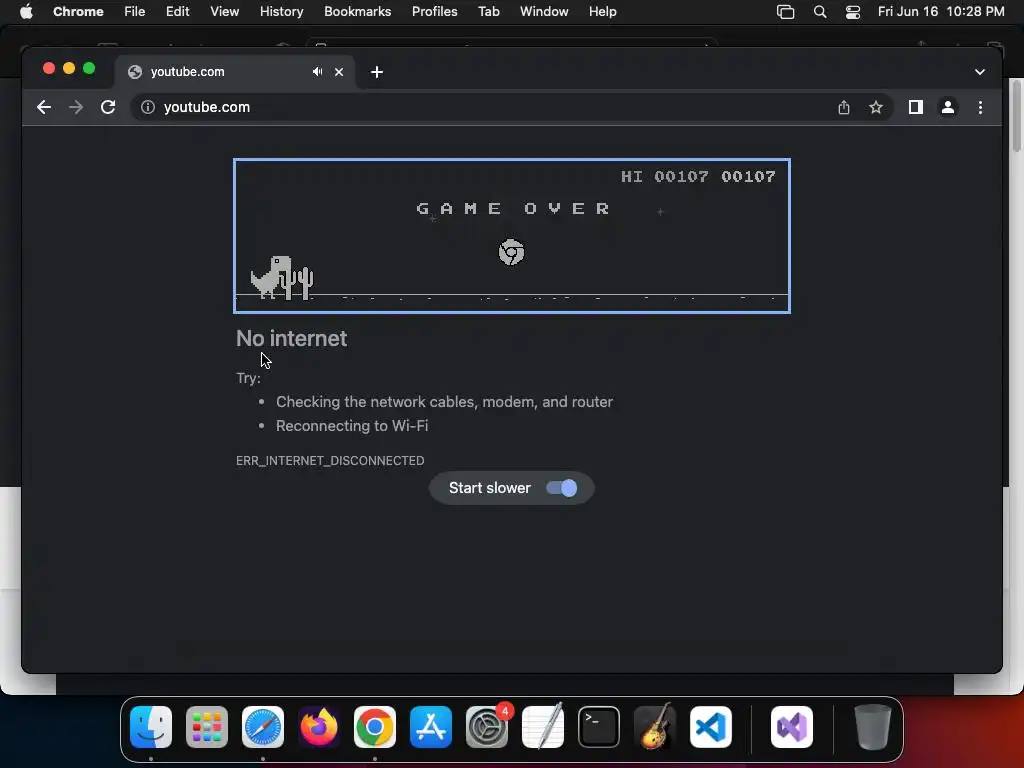Share this page using the share icon
The height and width of the screenshot is (768, 1024).
pyautogui.click(x=844, y=107)
